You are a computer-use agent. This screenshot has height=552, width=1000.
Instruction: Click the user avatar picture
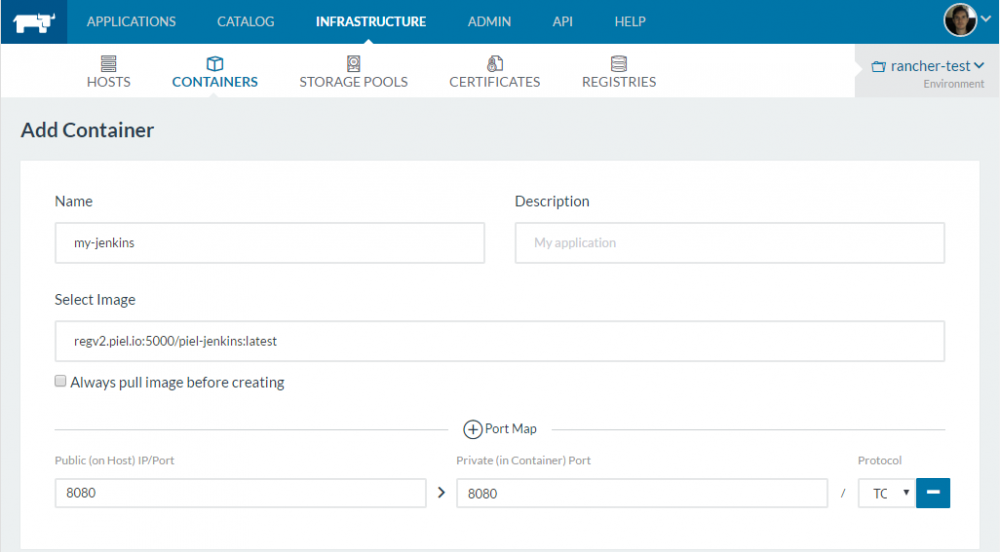click(960, 20)
